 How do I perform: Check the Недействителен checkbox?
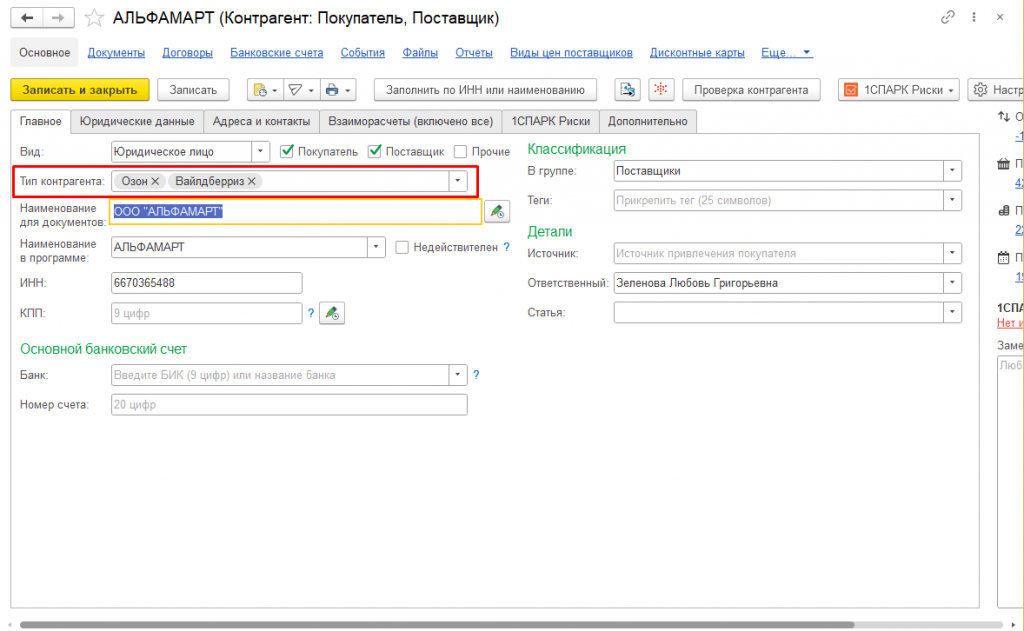[402, 248]
